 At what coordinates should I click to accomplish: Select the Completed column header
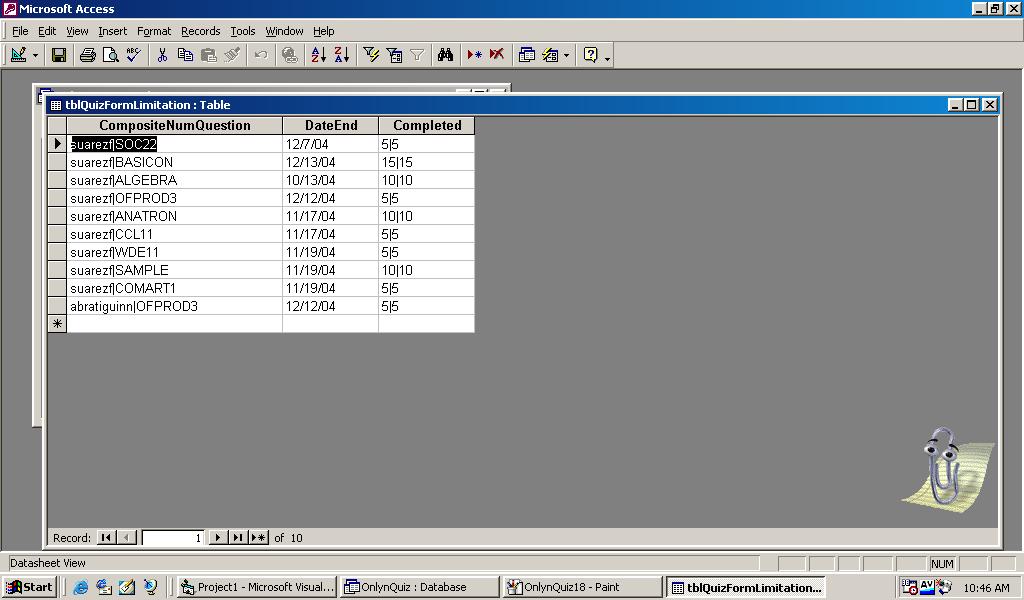426,125
